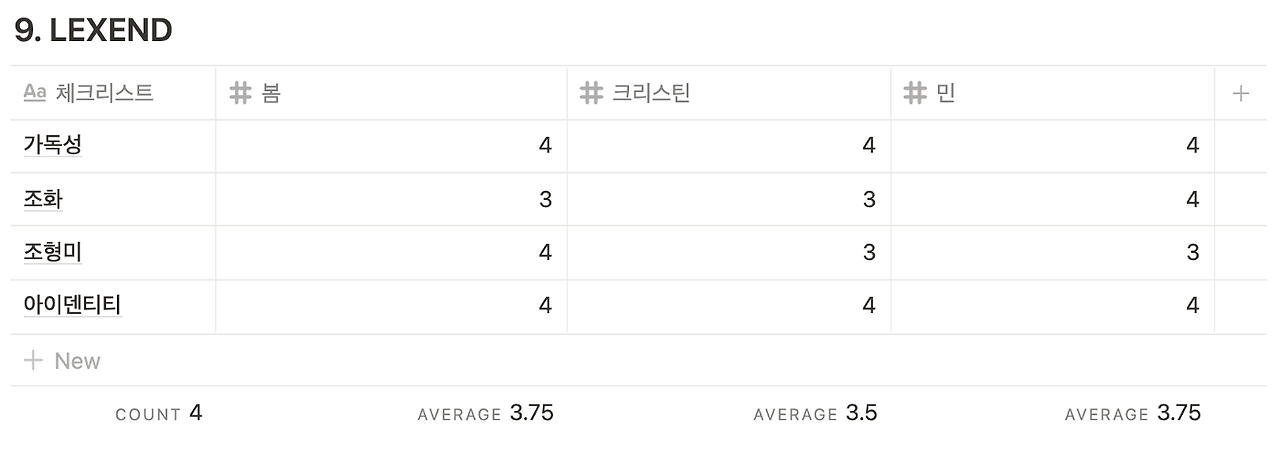Open the COUNT 4 calculation menu
The width and height of the screenshot is (1280, 451).
159,413
